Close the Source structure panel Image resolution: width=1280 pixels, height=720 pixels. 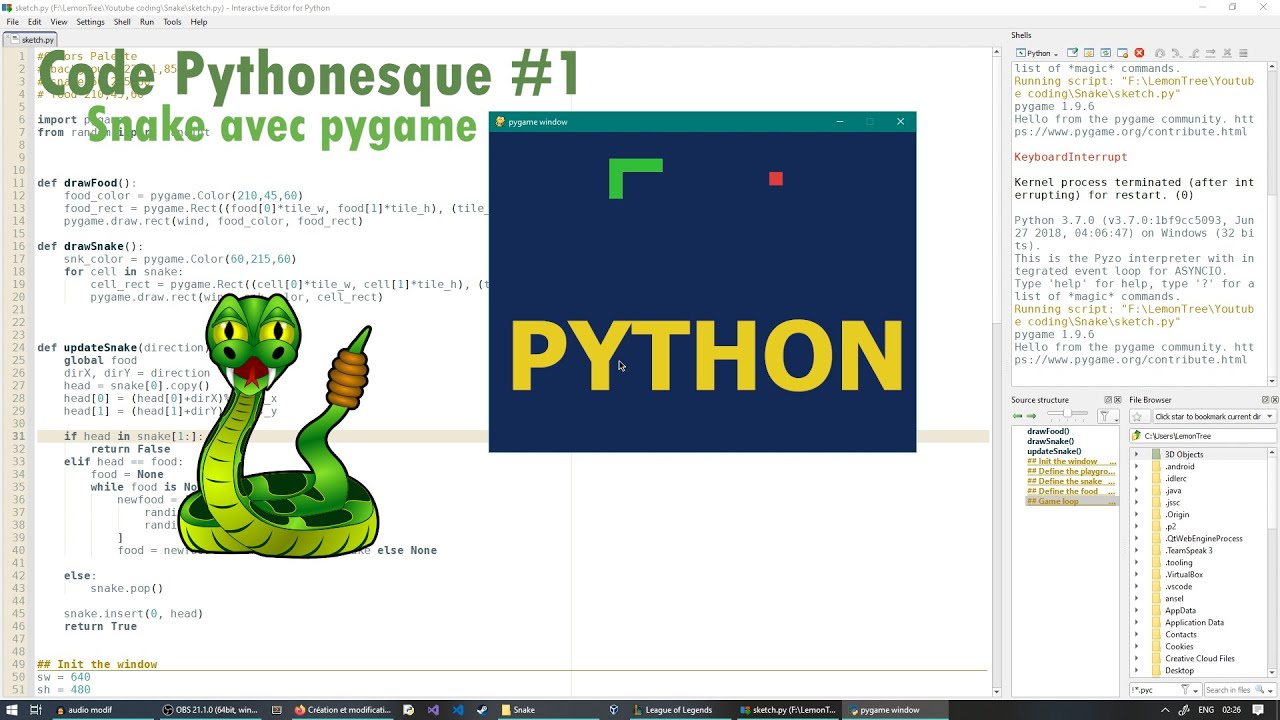[x=1118, y=400]
